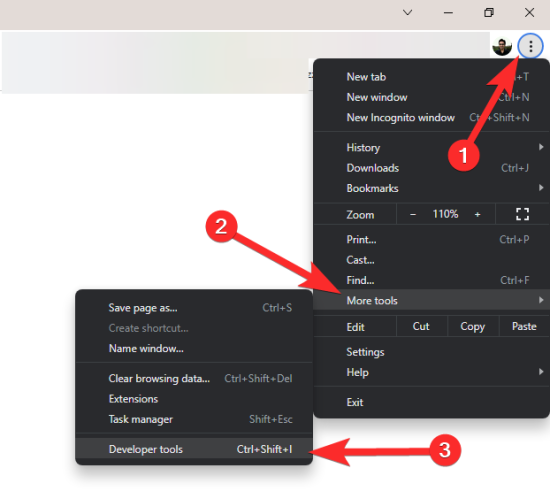The width and height of the screenshot is (550, 491).
Task: Click the Cut button in Edit row
Action: point(421,326)
